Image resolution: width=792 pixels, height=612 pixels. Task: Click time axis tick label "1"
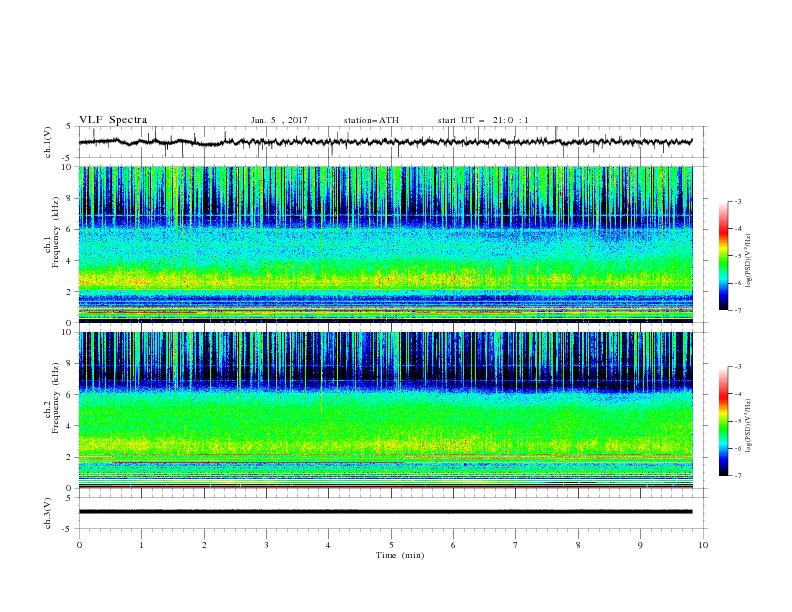(x=141, y=545)
